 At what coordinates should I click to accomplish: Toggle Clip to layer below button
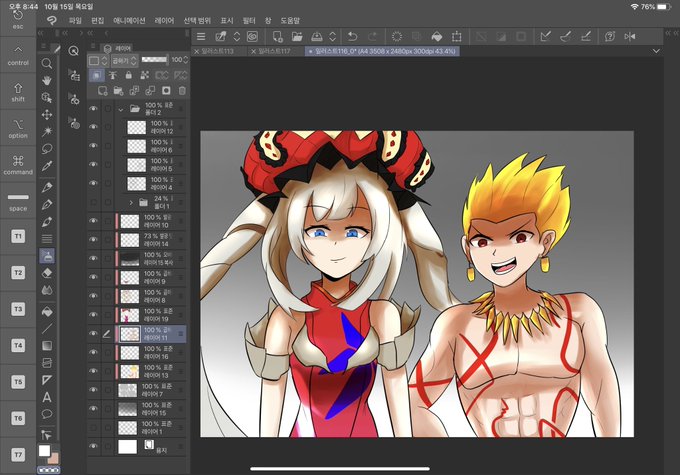click(96, 75)
